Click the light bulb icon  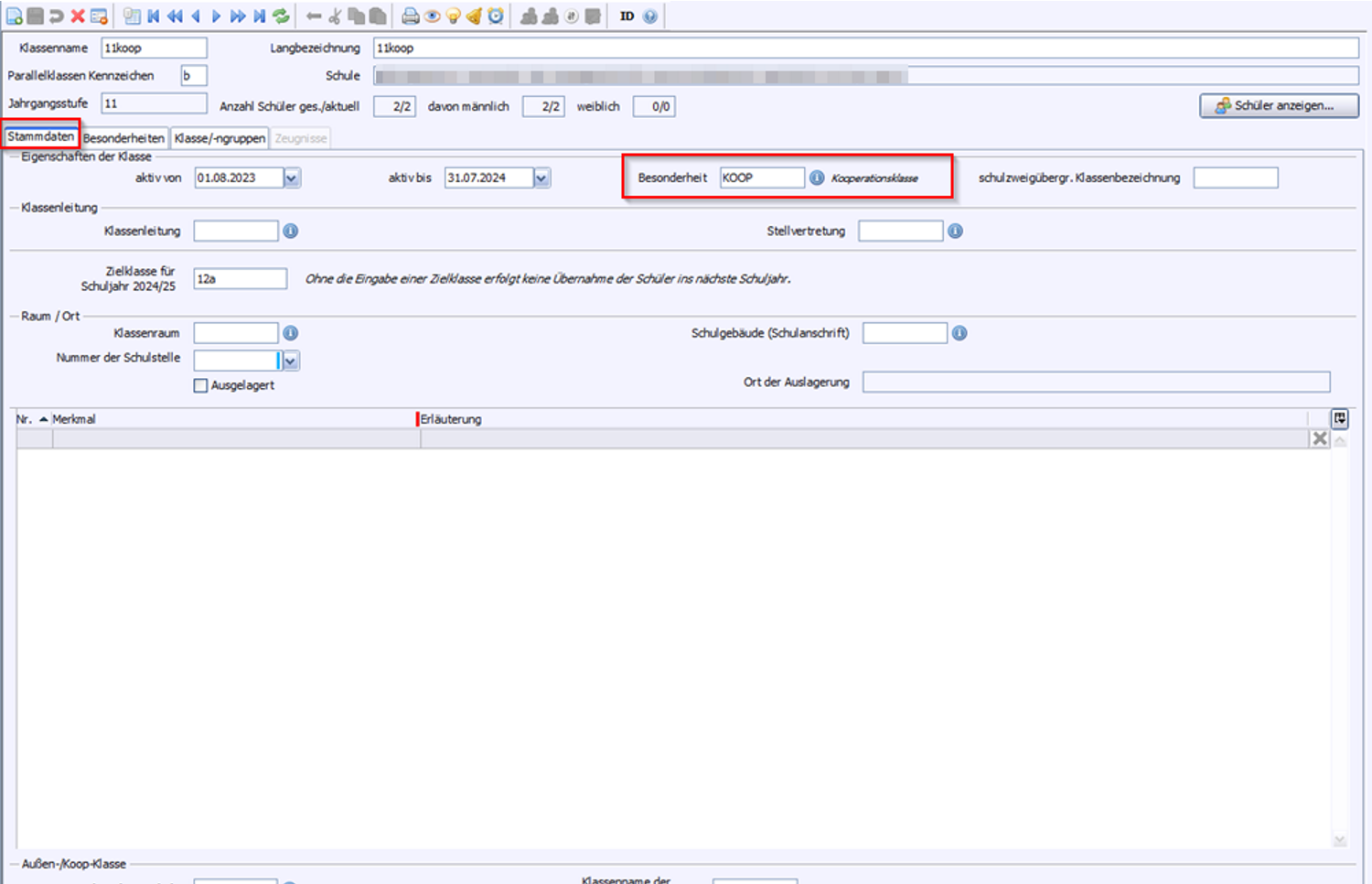click(454, 16)
